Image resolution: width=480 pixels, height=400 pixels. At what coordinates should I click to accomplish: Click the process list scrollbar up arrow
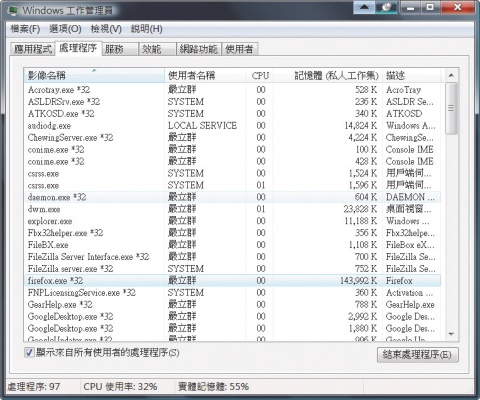[451, 75]
